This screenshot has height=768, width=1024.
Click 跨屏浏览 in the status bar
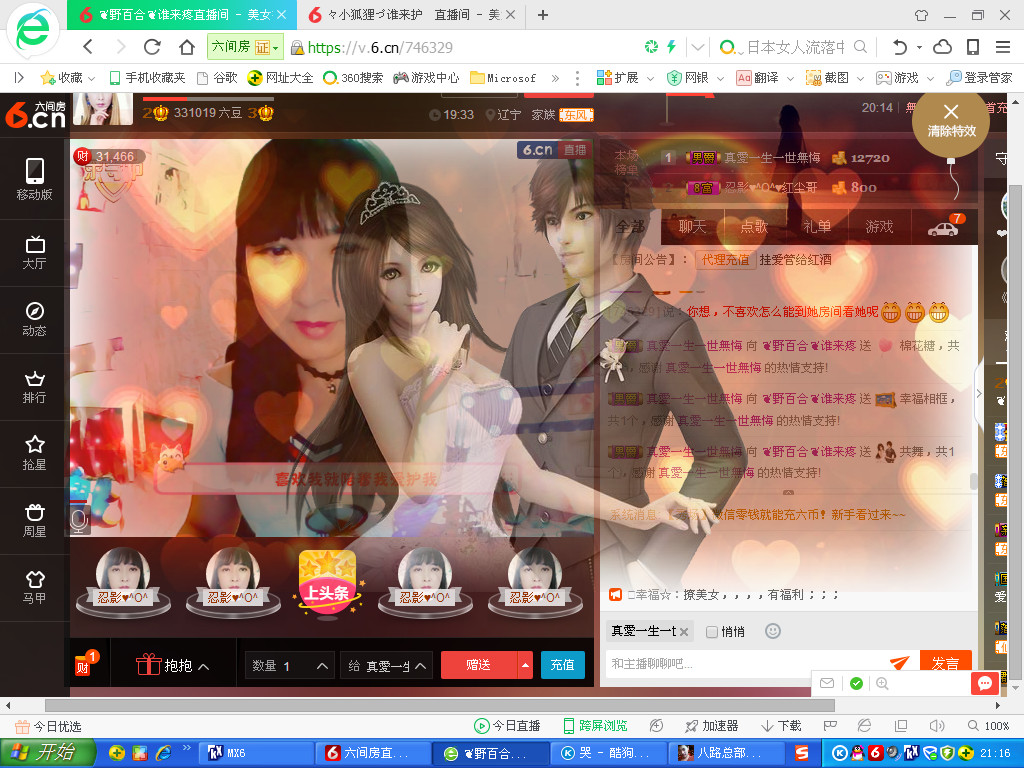click(x=595, y=726)
